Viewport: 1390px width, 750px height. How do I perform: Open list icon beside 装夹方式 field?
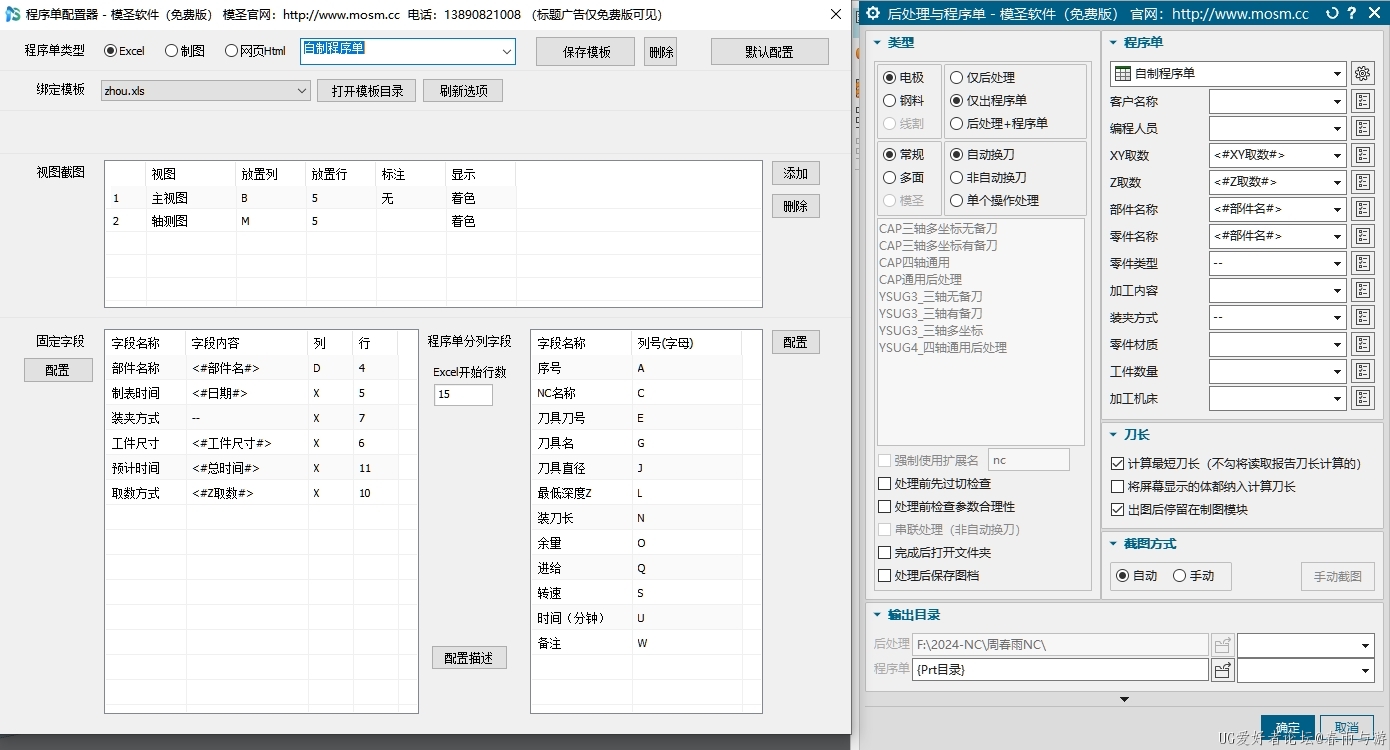(1363, 317)
